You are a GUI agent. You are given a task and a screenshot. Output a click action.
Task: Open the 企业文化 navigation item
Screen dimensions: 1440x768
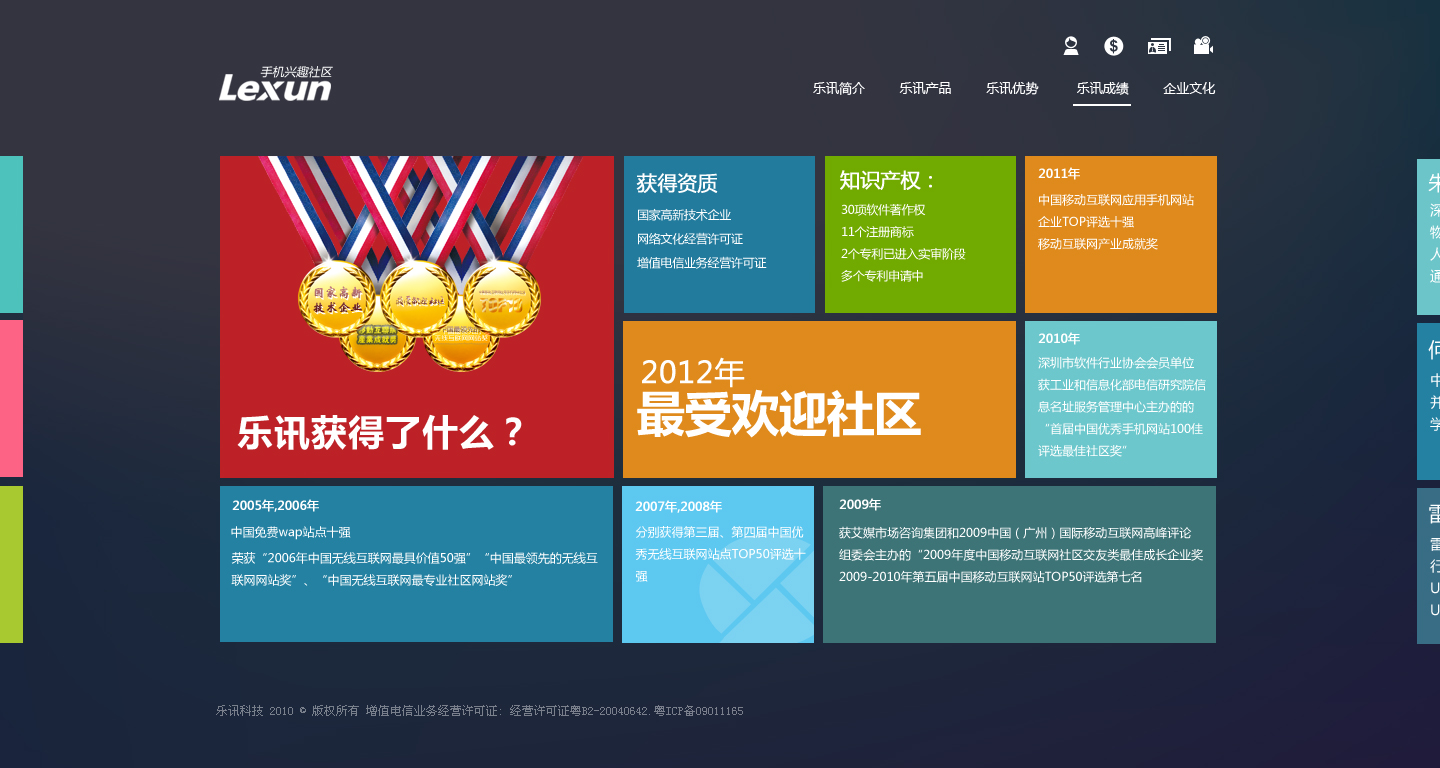[1189, 88]
